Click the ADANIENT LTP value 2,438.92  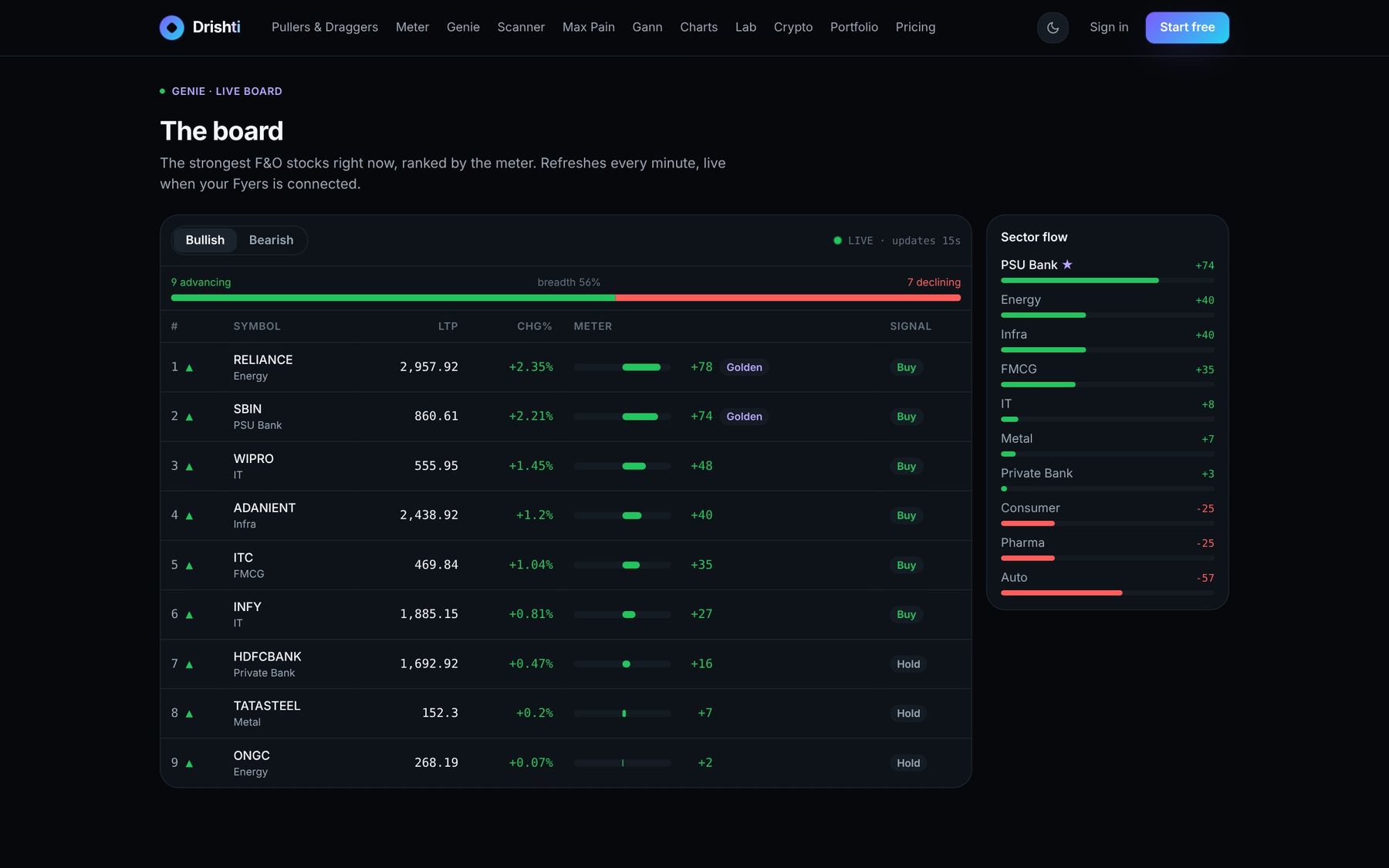[x=429, y=515]
